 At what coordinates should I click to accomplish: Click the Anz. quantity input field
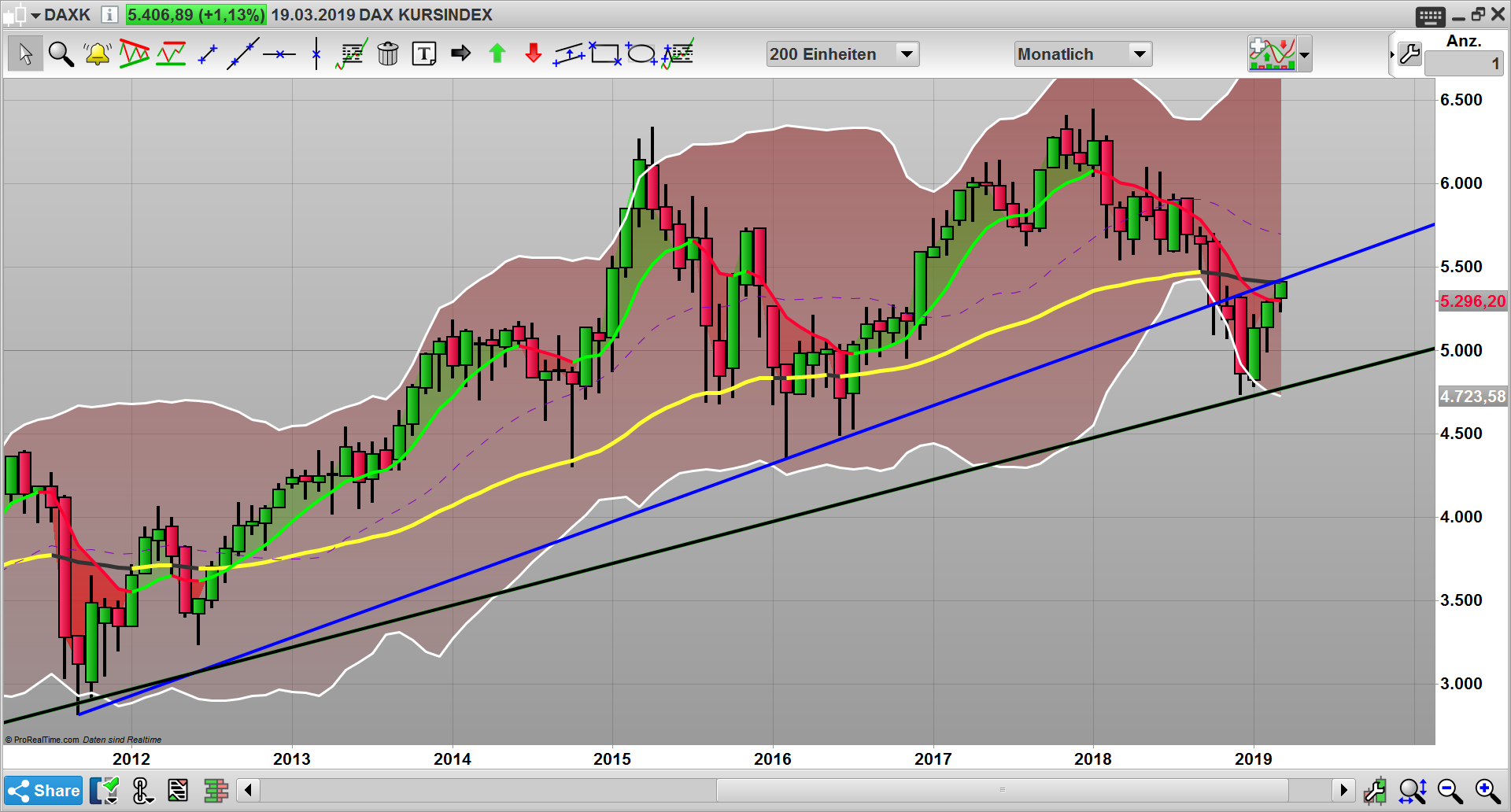pyautogui.click(x=1464, y=64)
